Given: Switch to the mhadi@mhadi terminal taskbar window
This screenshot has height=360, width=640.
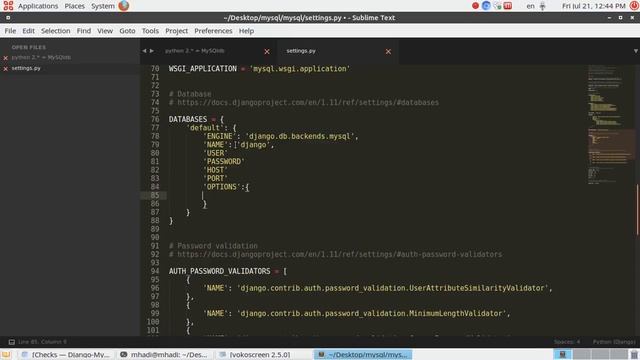Looking at the screenshot, I should tap(164, 354).
